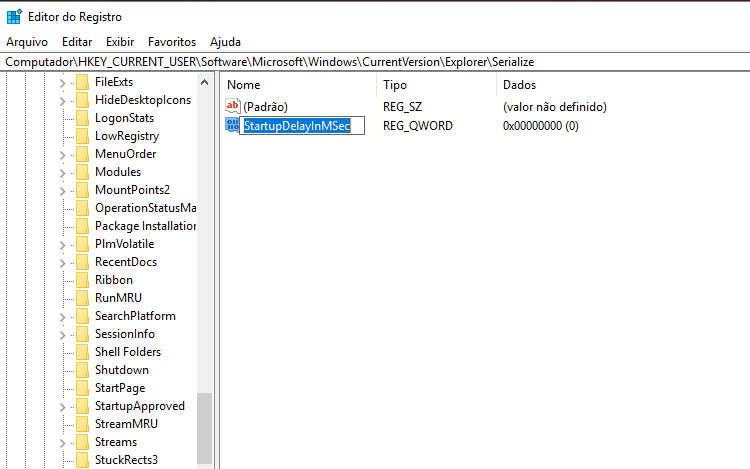Click the REG_SZ type cell
Viewport: 750px width, 469px height.
coord(402,107)
